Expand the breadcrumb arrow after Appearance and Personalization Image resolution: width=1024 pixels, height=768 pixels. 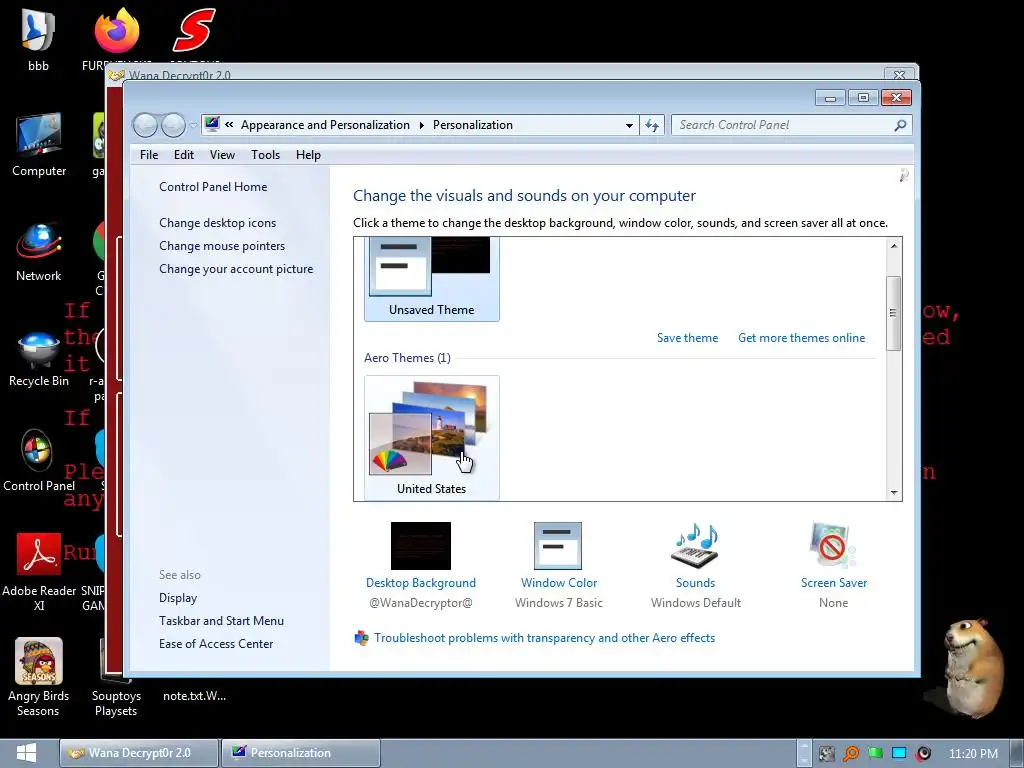[421, 125]
